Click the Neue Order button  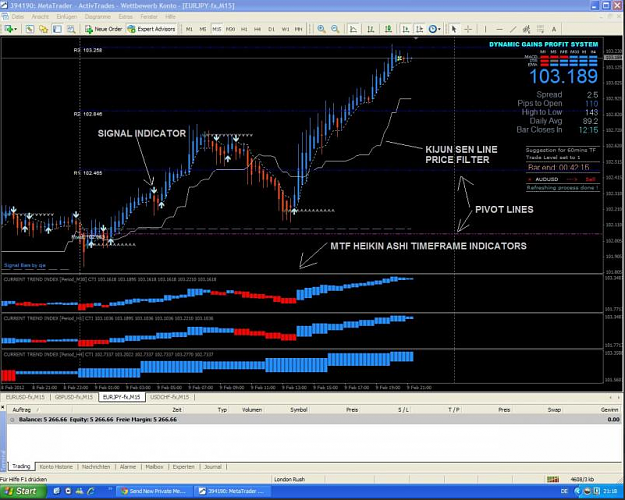(104, 29)
